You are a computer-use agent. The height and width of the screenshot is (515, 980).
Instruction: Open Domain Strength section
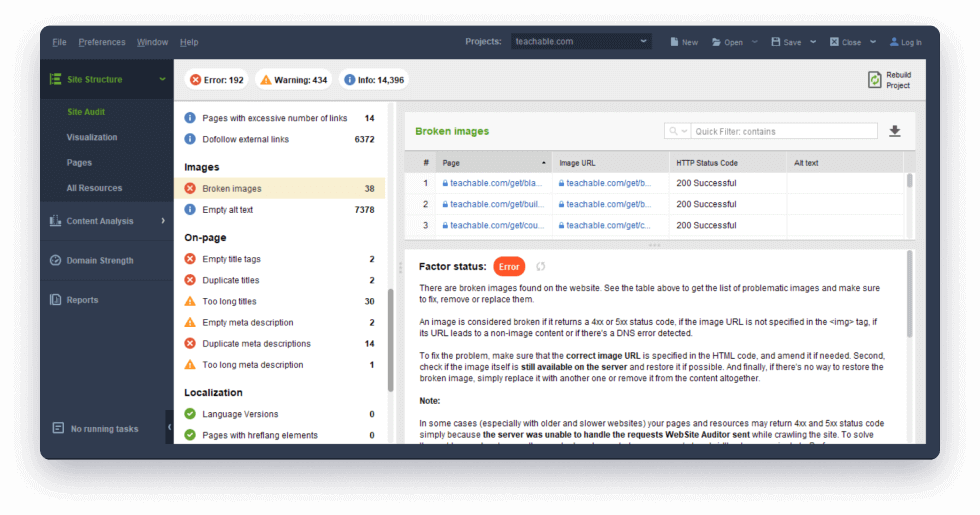pos(99,261)
